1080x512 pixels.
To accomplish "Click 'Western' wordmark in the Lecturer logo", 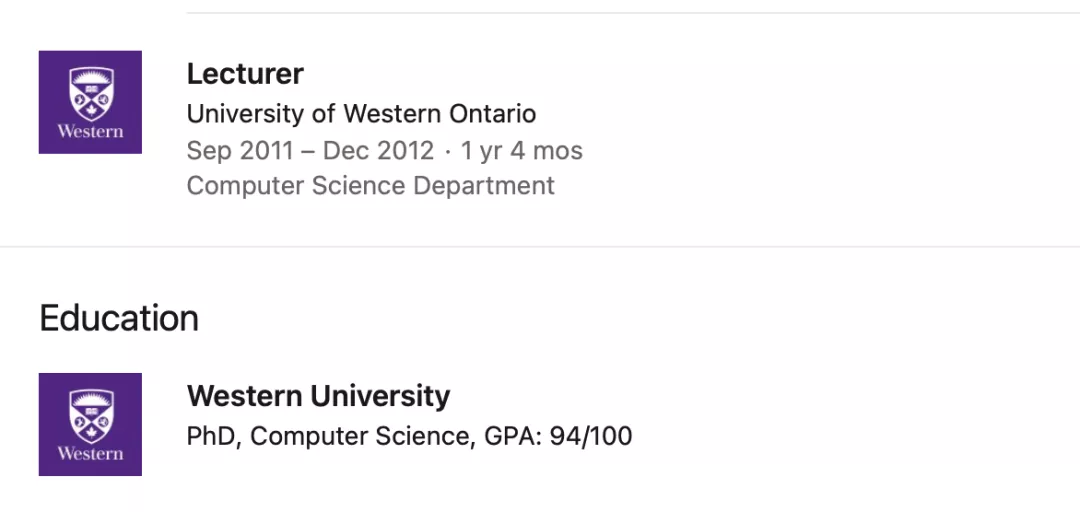I will [90, 131].
